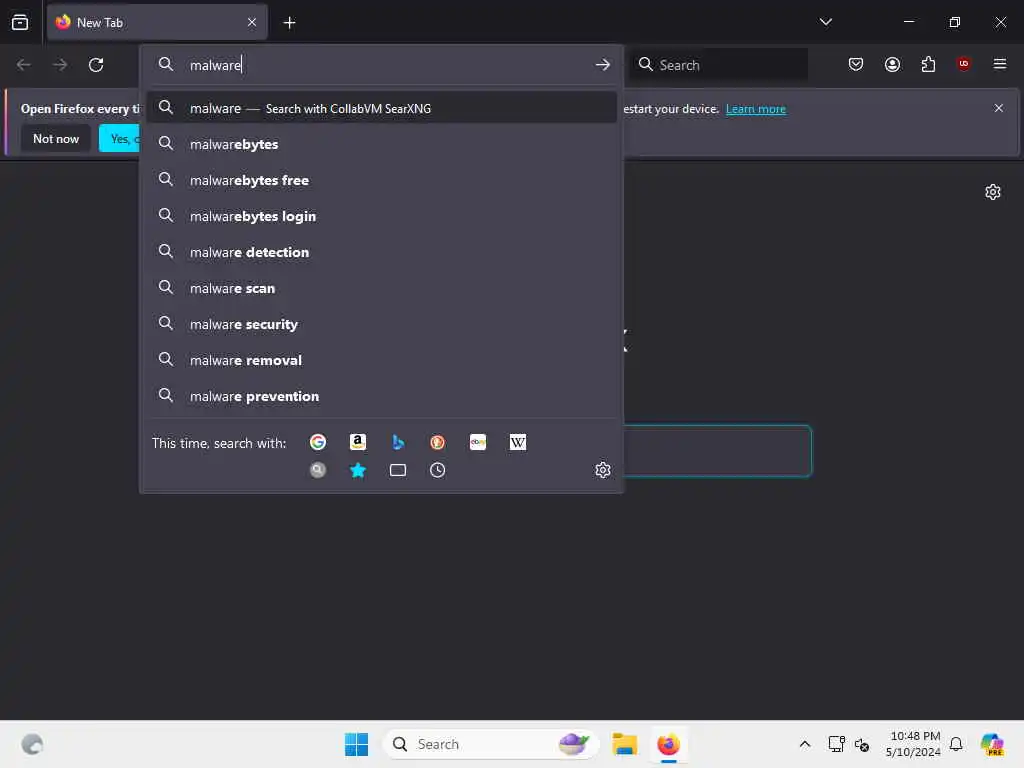Open the muted volume tray icon
This screenshot has height=768, width=1024.
click(x=862, y=744)
